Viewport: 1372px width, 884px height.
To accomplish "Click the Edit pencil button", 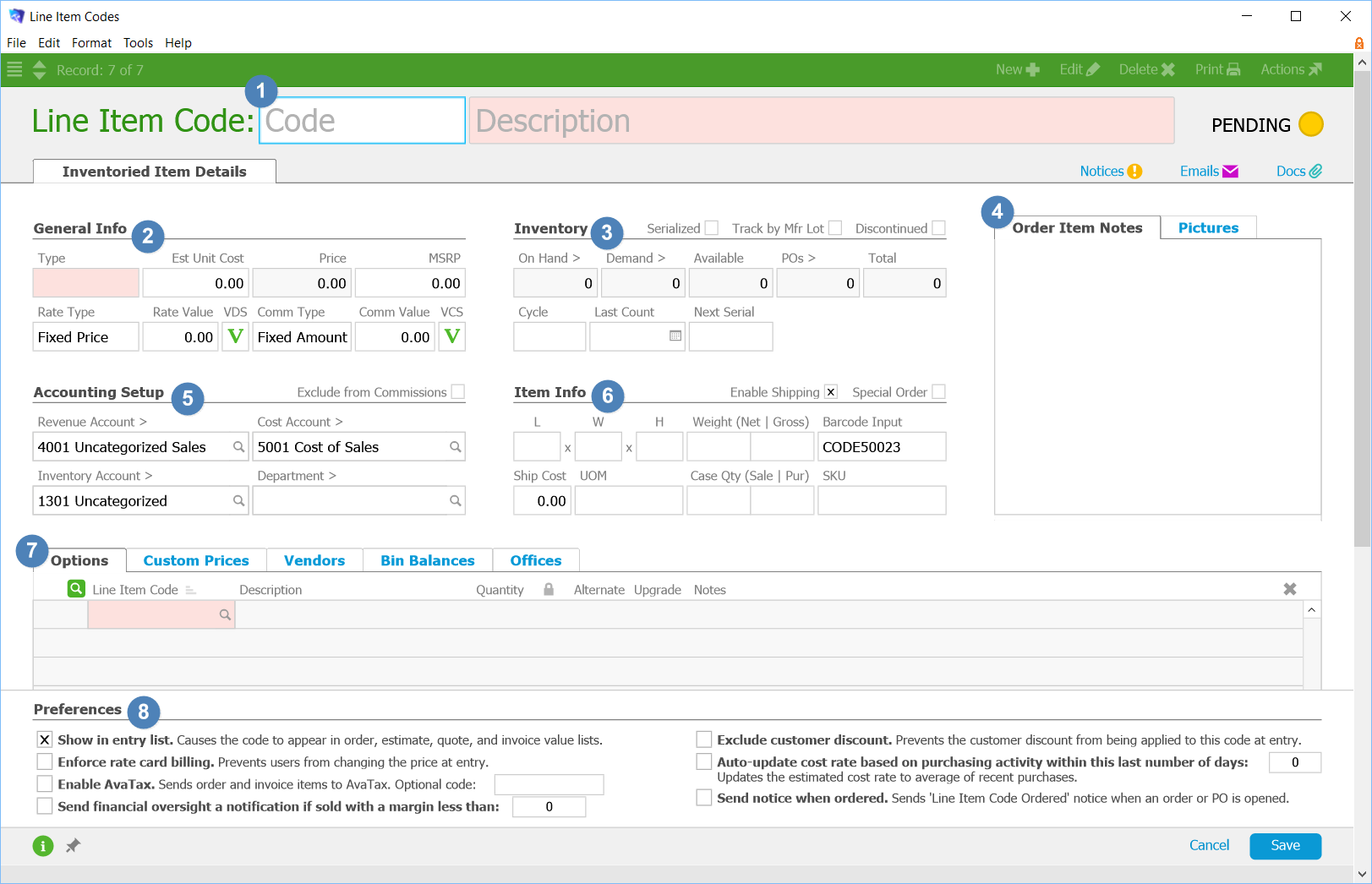I will (x=1080, y=69).
